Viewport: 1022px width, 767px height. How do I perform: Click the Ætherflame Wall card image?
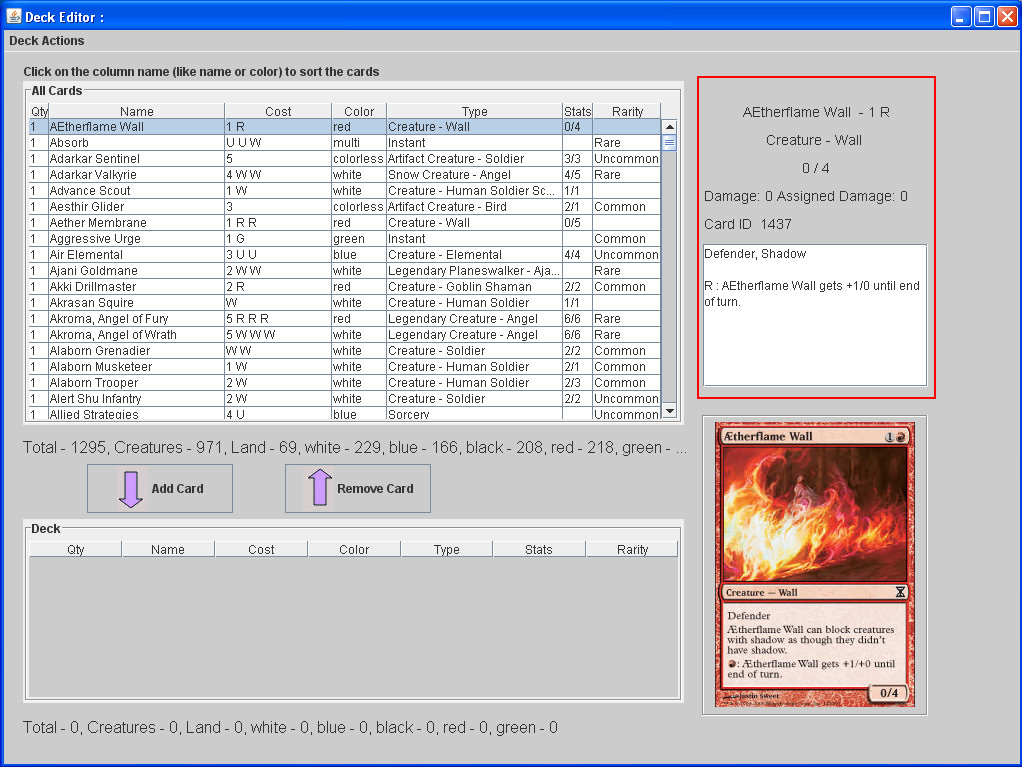coord(813,565)
